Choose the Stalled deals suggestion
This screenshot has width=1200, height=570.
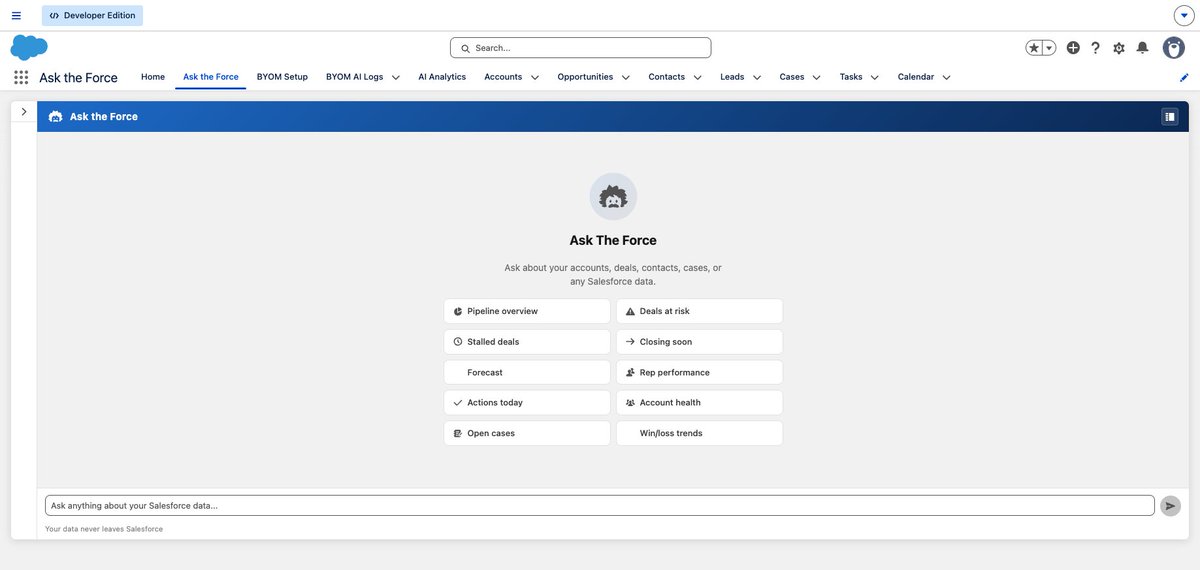click(x=527, y=342)
